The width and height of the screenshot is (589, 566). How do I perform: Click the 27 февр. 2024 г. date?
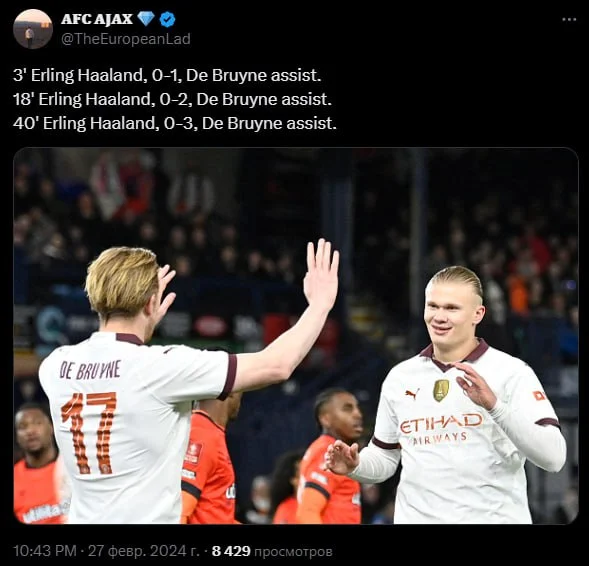coord(143,551)
